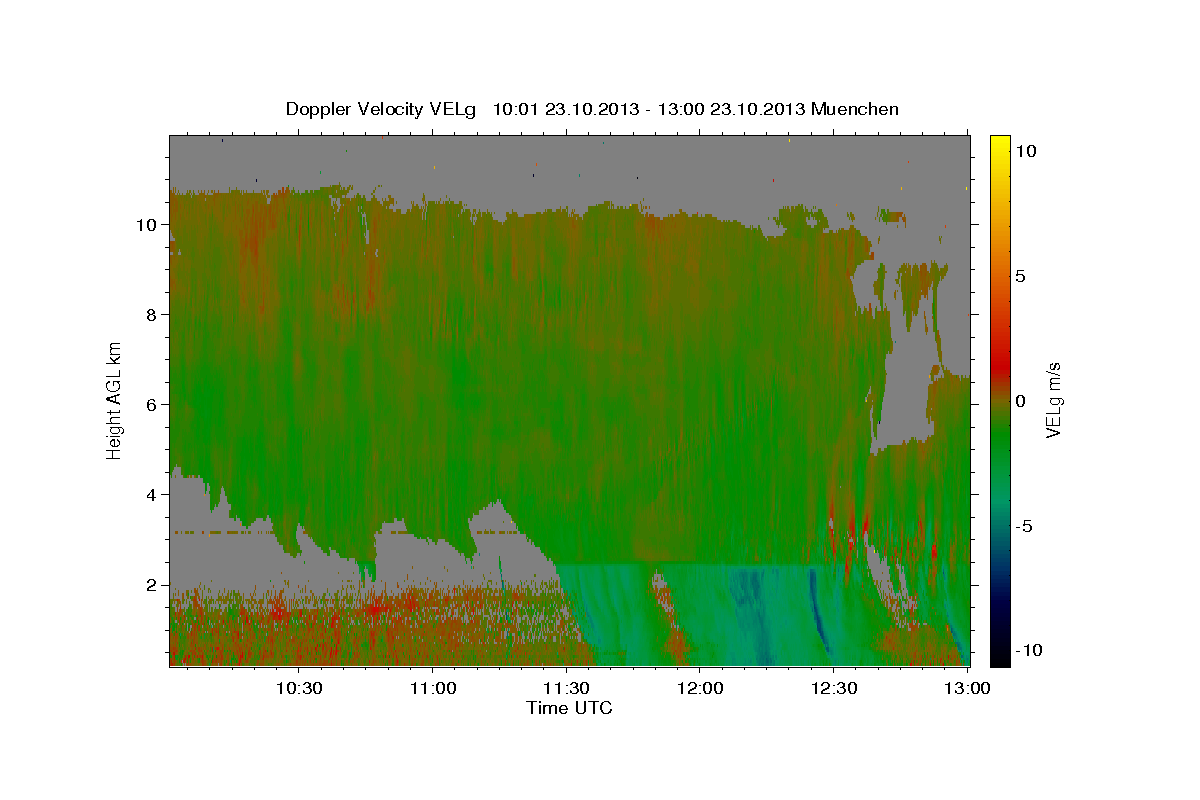Viewport: 1200px width, 800px height.
Task: Click the colorbar tick label '5'
Action: click(x=1020, y=276)
